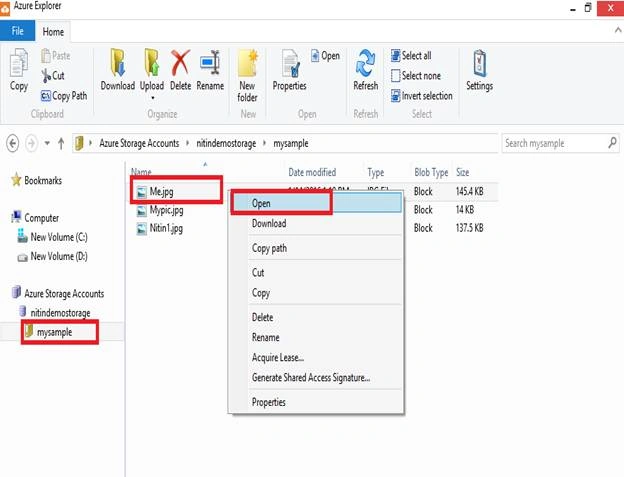
Task: Select Computer in the navigation pane
Action: [x=35, y=218]
